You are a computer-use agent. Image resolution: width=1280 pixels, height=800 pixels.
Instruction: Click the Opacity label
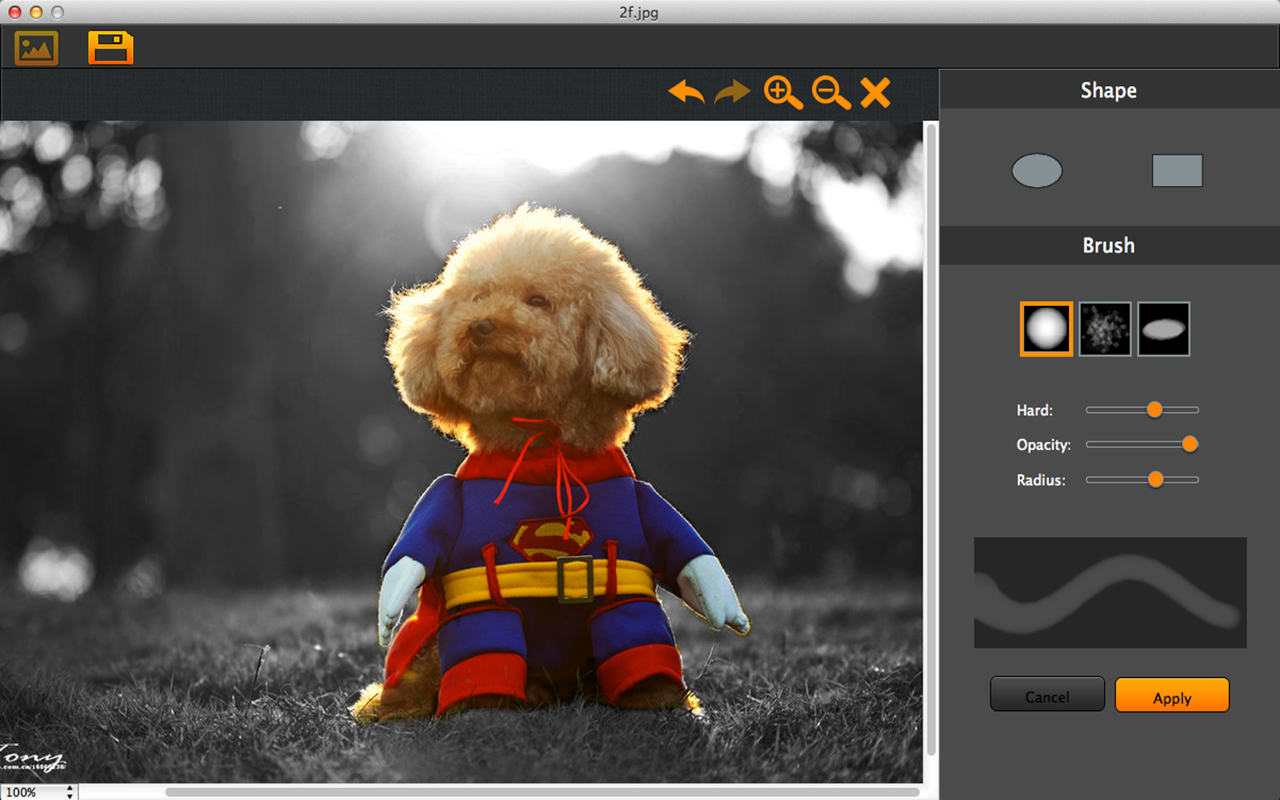1043,445
